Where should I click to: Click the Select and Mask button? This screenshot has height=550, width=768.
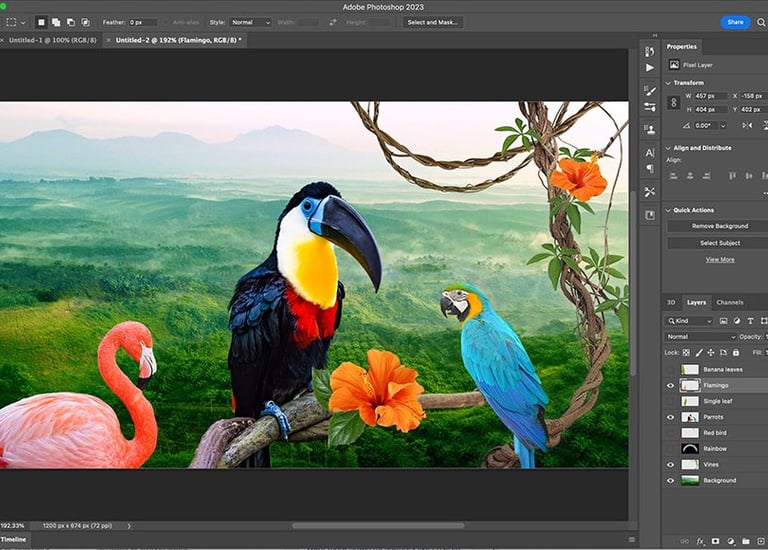point(432,23)
